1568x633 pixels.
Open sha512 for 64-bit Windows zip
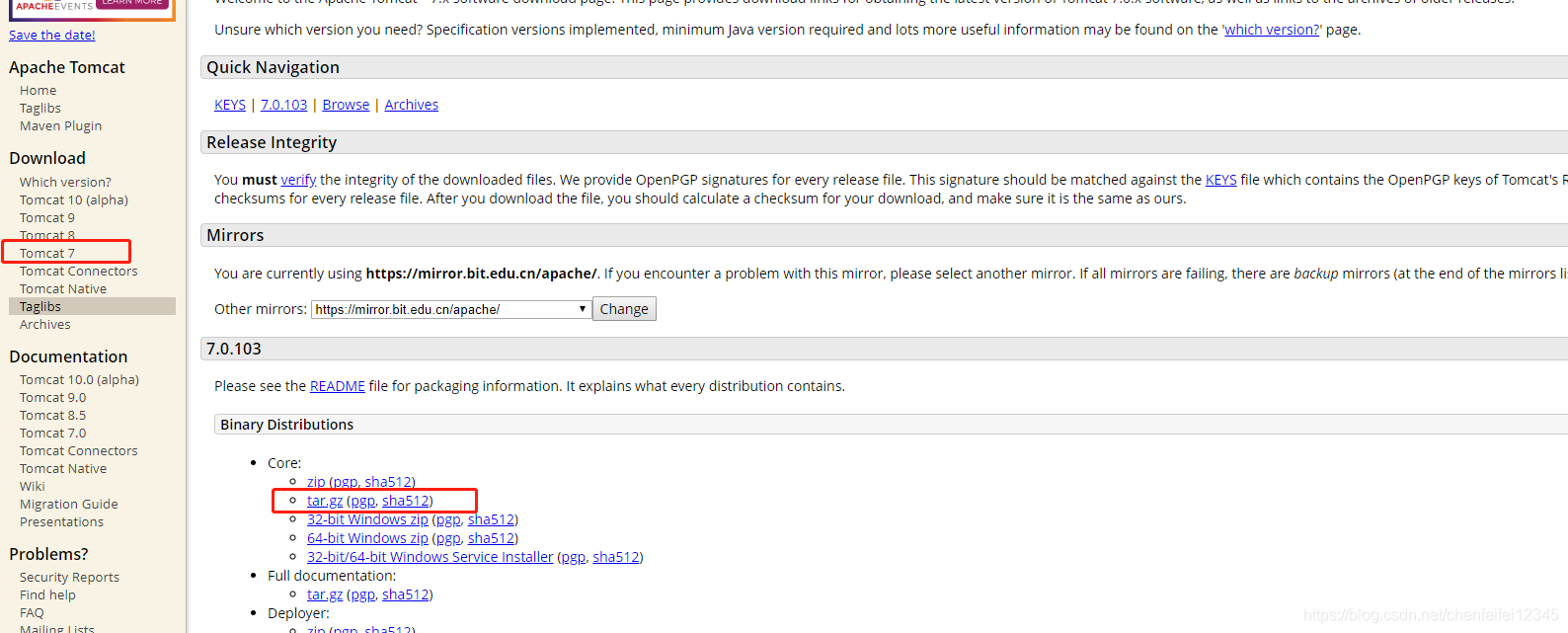(x=491, y=538)
